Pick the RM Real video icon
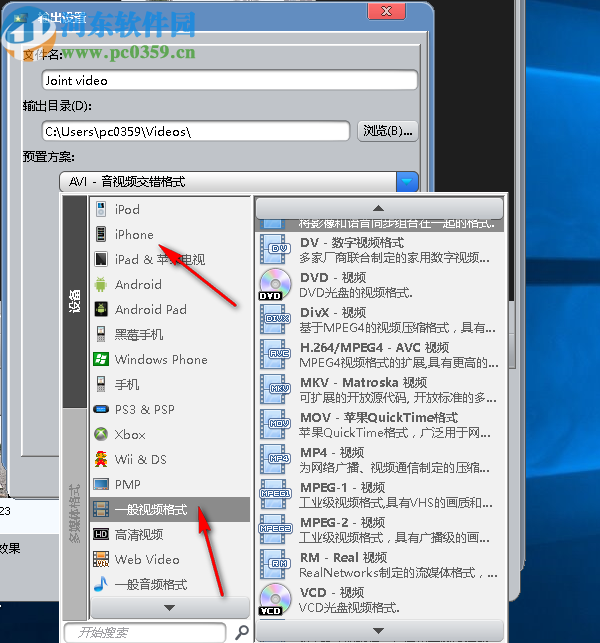Screen dimensions: 600x643 point(275,564)
